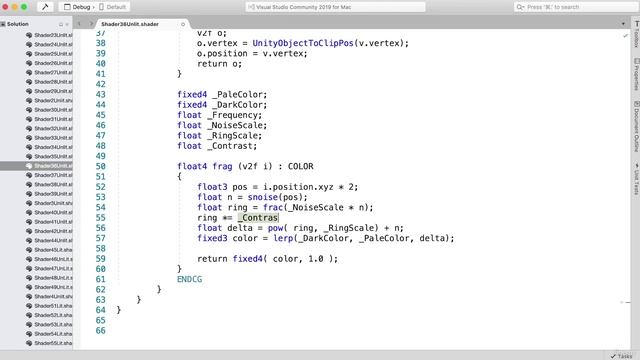640x360 pixels.
Task: Click the icon of the highlighted Shader36Unlit file
Action: (29, 166)
